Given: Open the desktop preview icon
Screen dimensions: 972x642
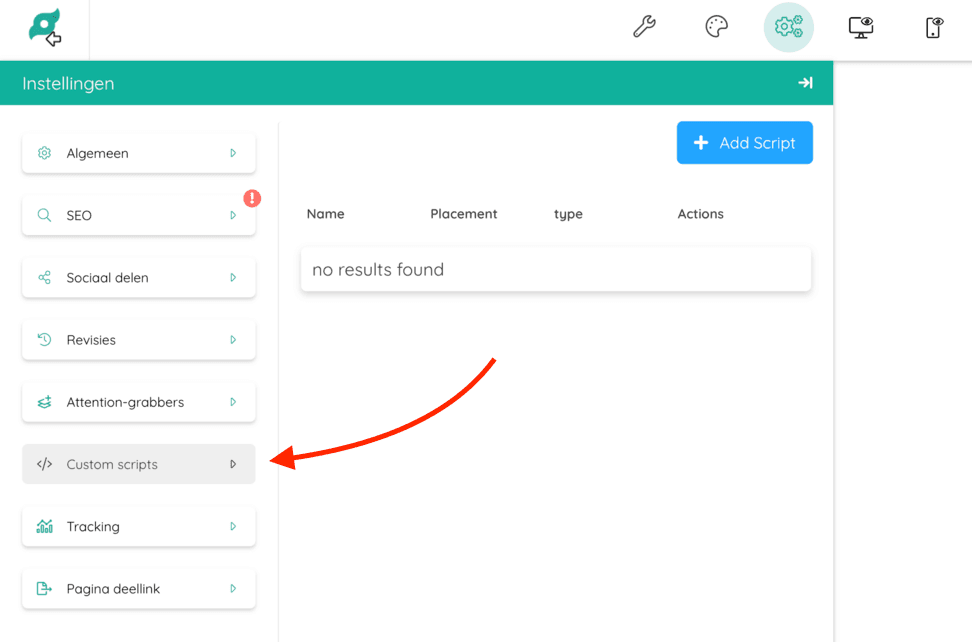Looking at the screenshot, I should click(861, 27).
